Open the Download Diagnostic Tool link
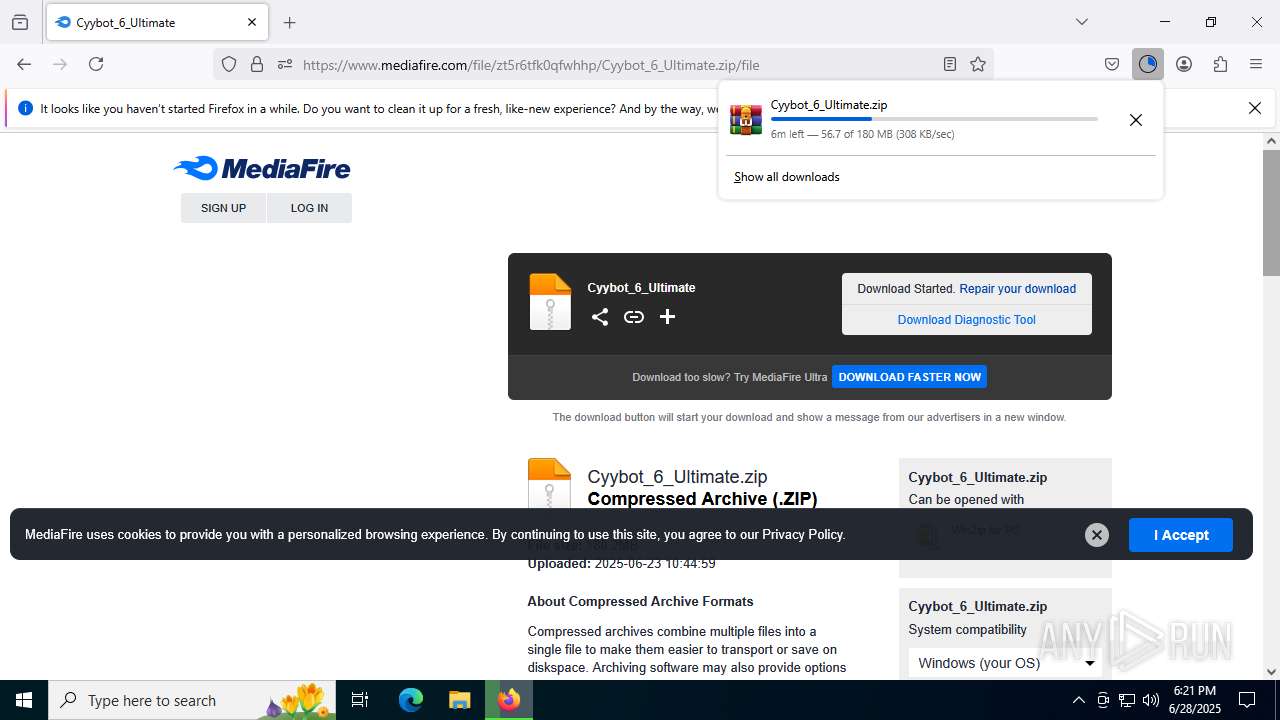Viewport: 1280px width, 720px height. [x=967, y=320]
